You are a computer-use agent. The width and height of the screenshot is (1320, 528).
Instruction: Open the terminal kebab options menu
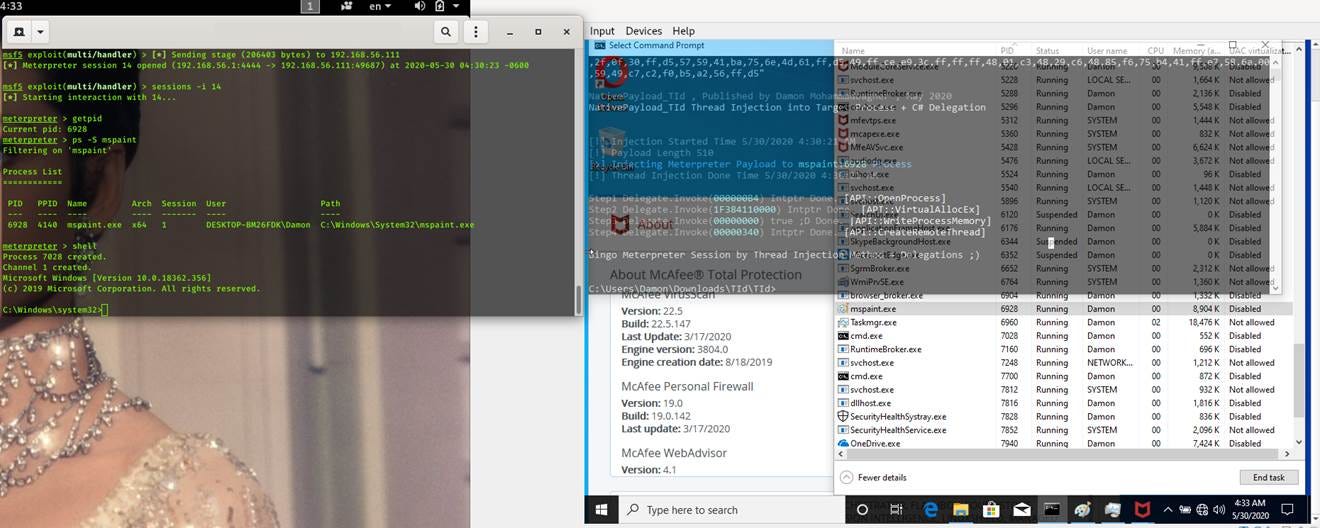tap(477, 32)
